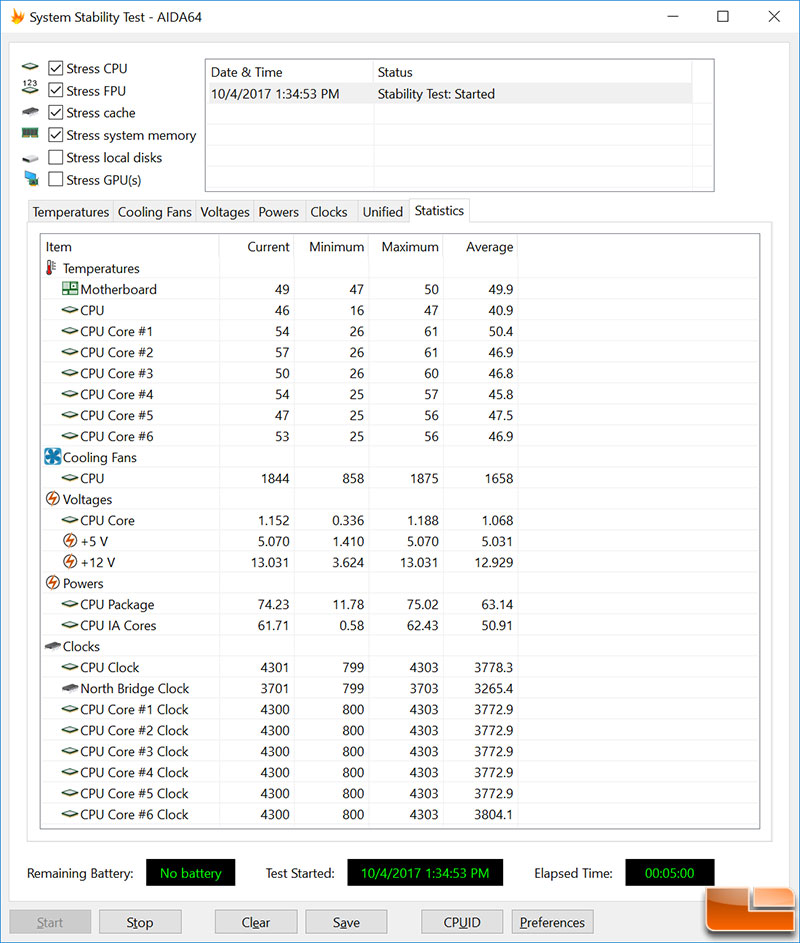Open the Cooling Fans tab
800x943 pixels.
click(155, 212)
